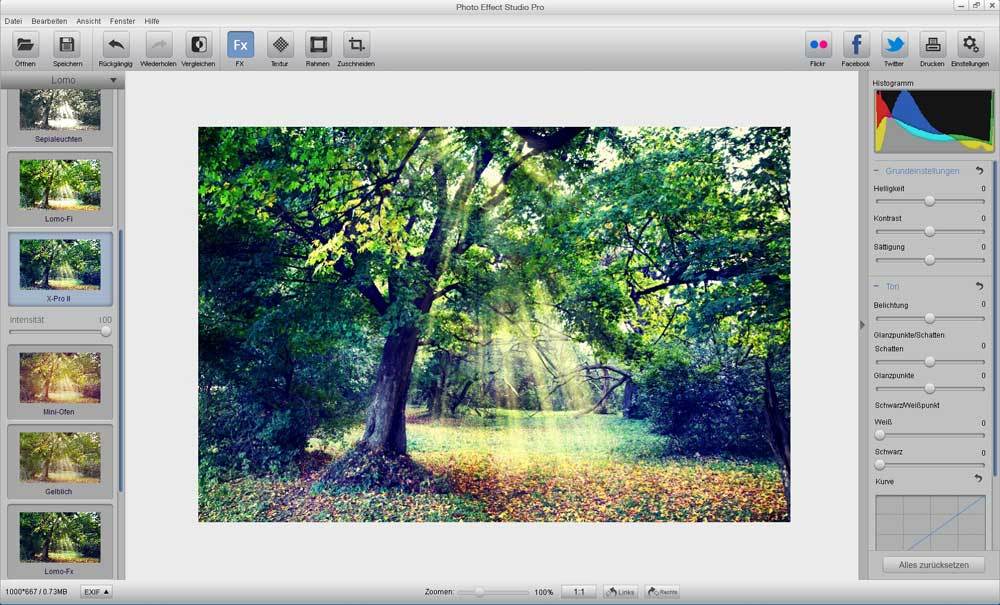Share the photo to Flickr
Viewport: 1000px width, 605px height.
click(x=818, y=45)
